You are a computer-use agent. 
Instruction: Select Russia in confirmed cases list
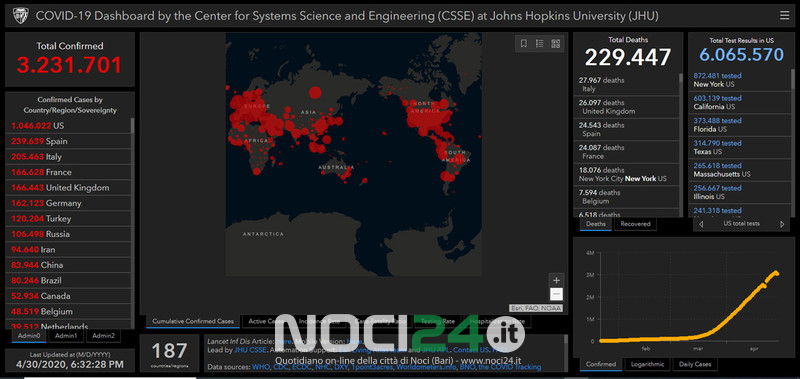pyautogui.click(x=68, y=234)
